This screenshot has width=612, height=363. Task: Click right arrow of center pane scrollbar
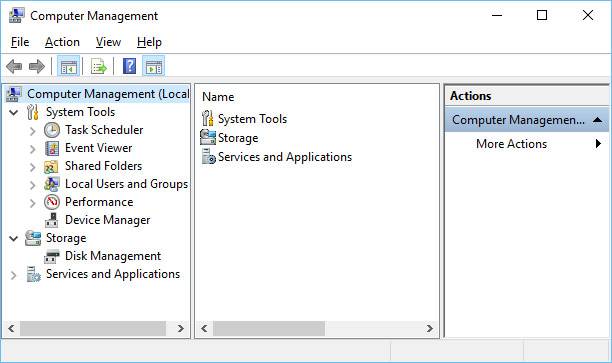tap(430, 328)
